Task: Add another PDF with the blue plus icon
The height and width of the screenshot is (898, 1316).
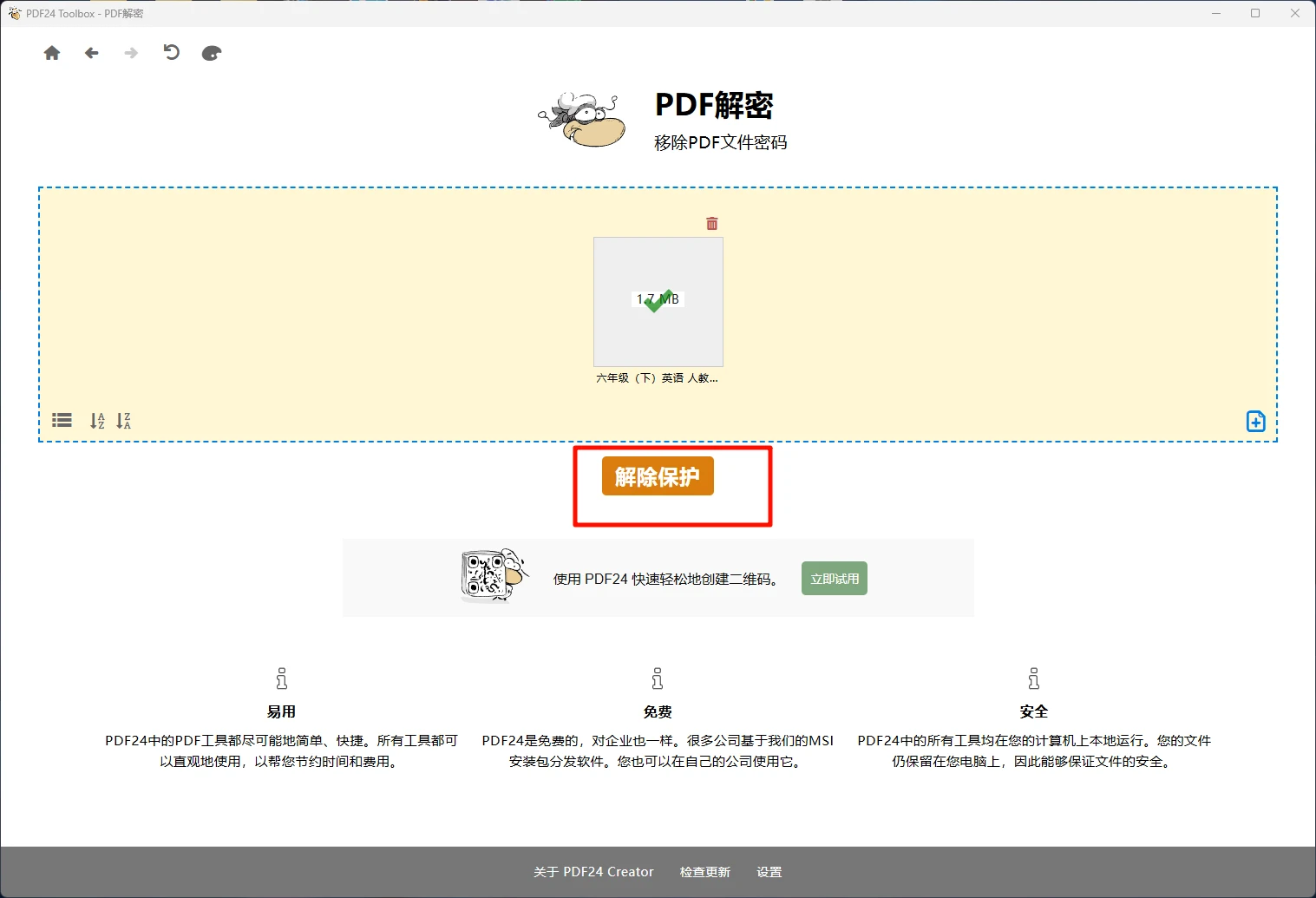Action: click(1255, 421)
